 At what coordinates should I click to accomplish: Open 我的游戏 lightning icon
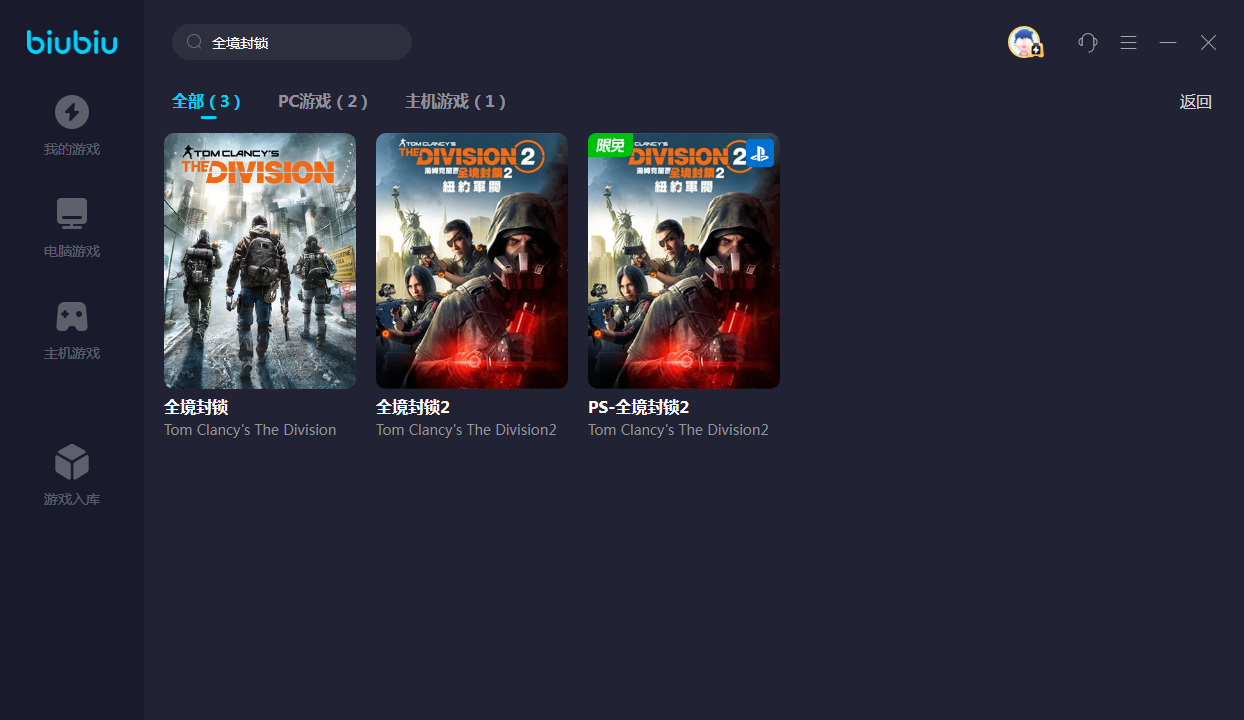(72, 112)
